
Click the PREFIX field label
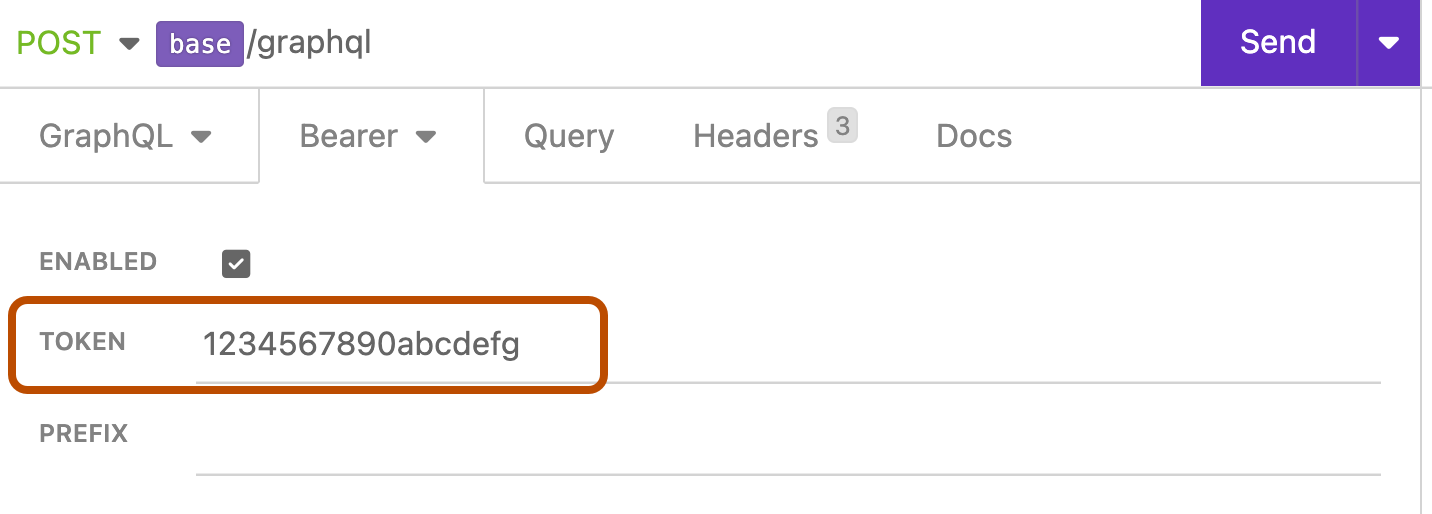pyautogui.click(x=84, y=434)
